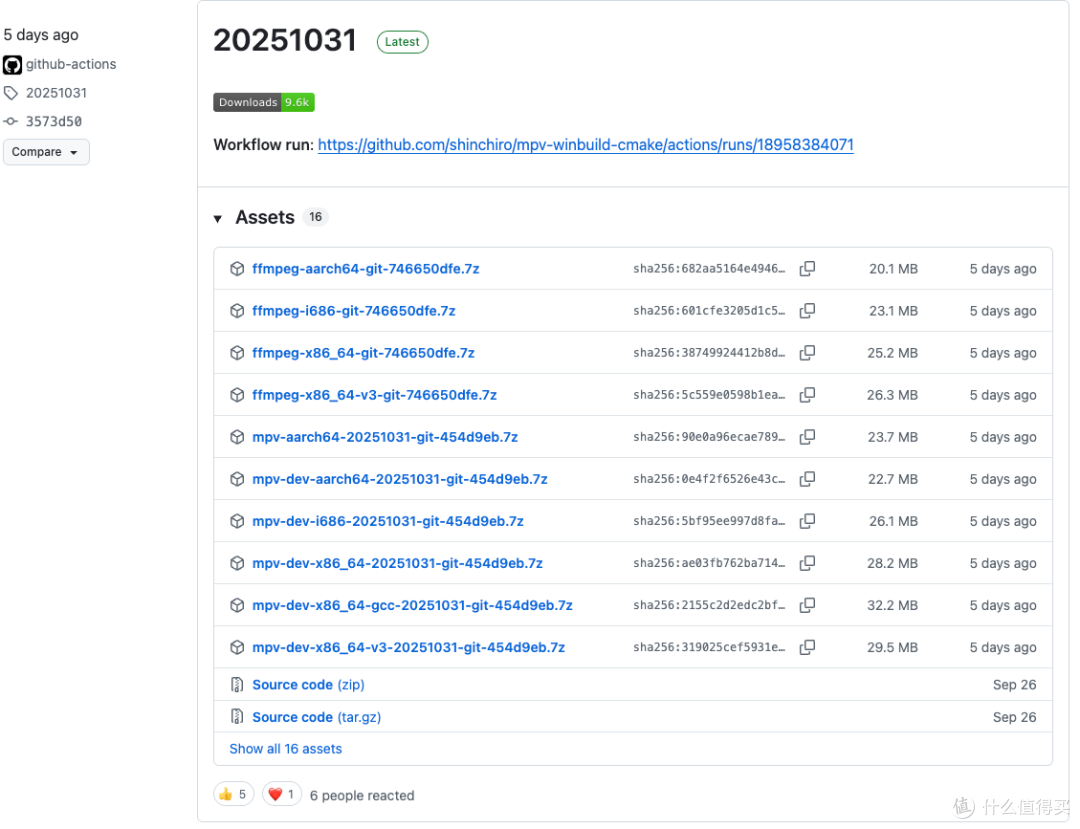Click the tag icon next to 20251031
The height and width of the screenshot is (829, 1080).
[x=11, y=93]
